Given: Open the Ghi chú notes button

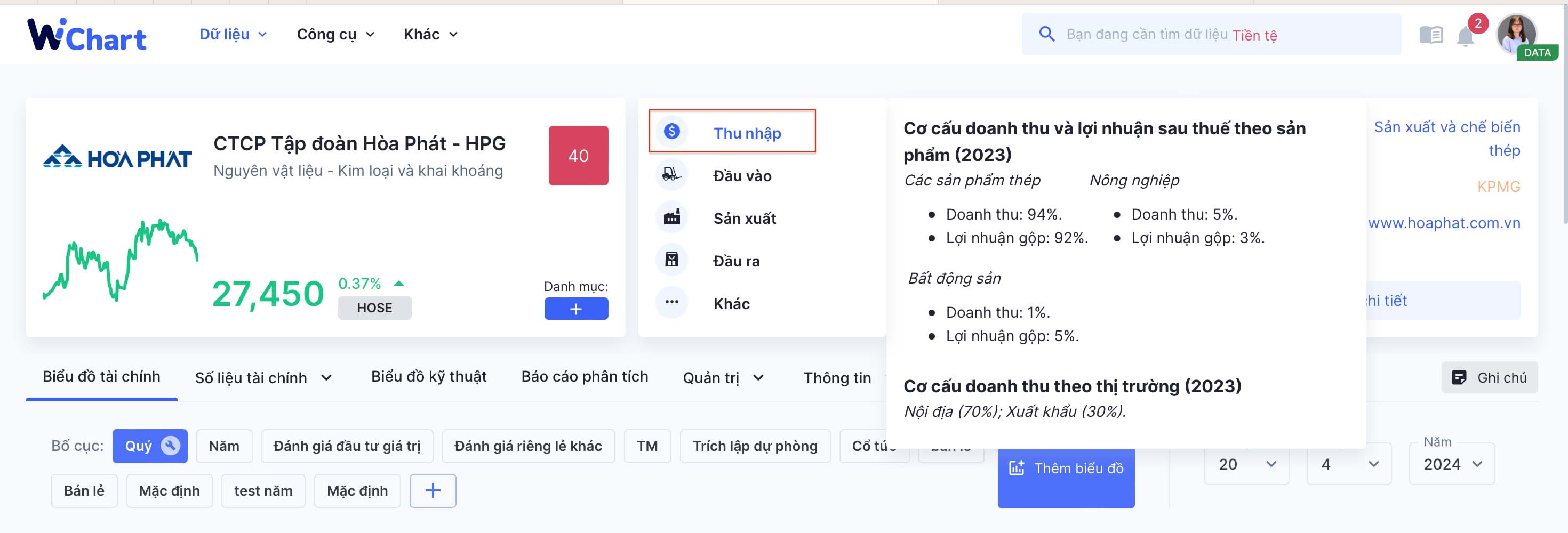Looking at the screenshot, I should [1489, 377].
